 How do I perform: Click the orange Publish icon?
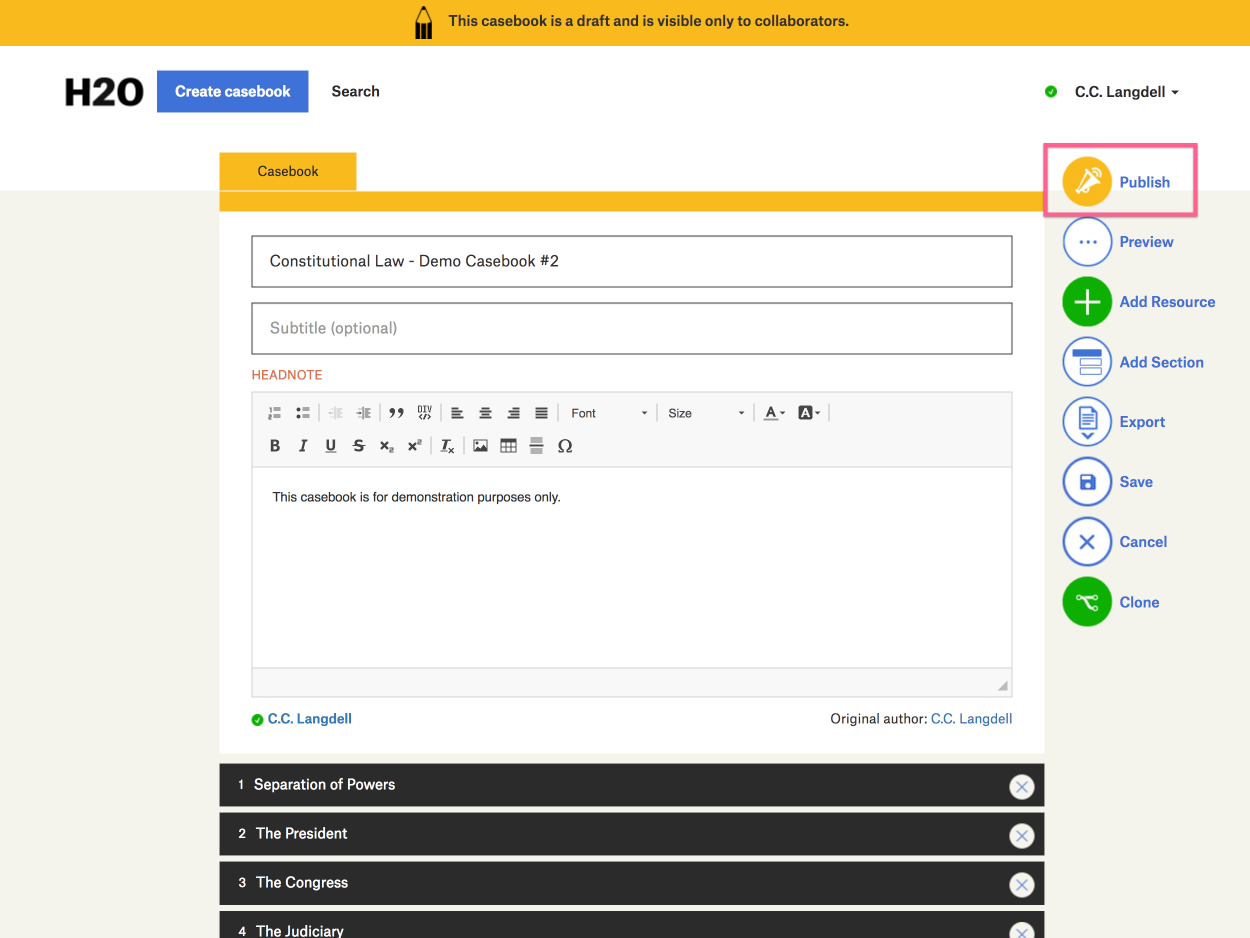(1087, 182)
